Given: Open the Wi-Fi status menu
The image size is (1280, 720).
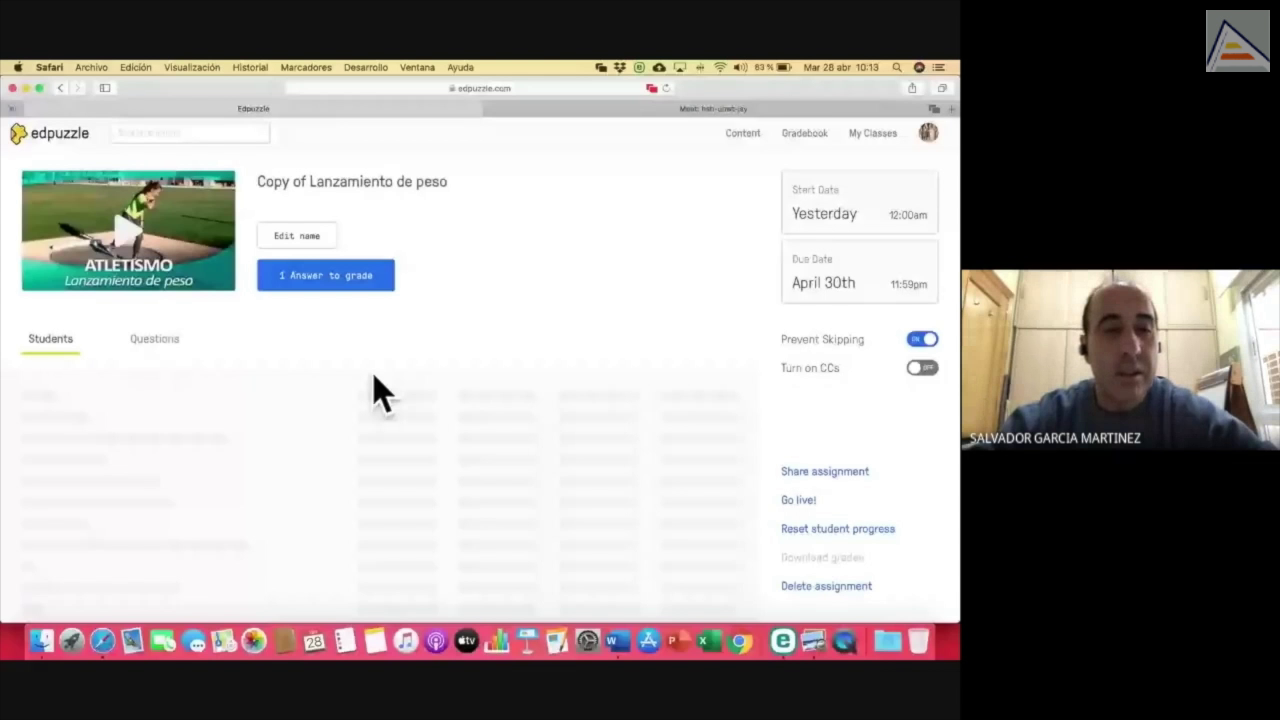Looking at the screenshot, I should 720,67.
